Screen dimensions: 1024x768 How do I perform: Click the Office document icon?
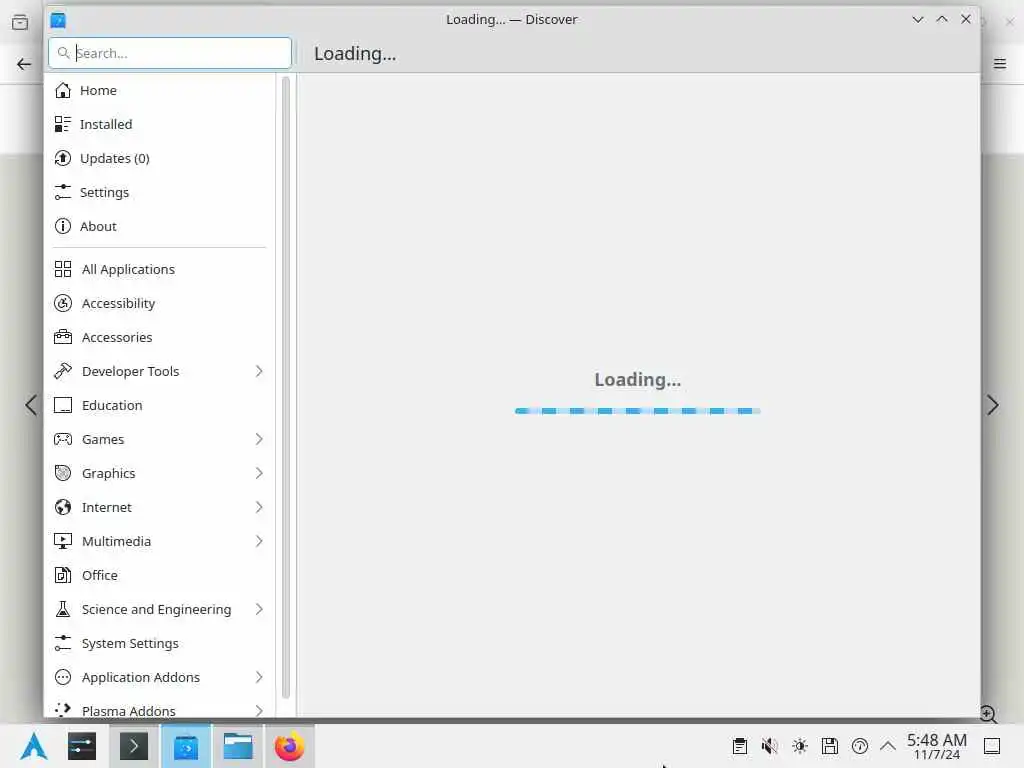[63, 575]
